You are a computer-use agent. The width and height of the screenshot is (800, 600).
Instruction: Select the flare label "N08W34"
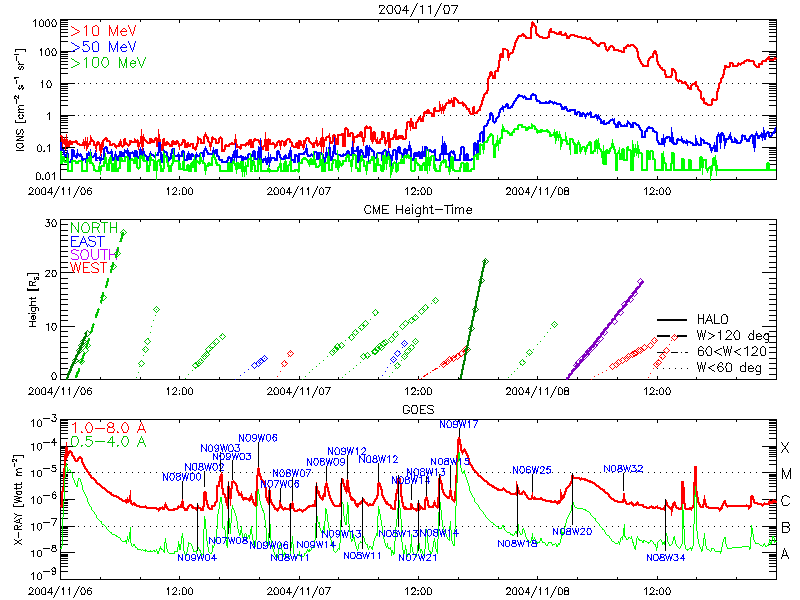click(x=665, y=558)
